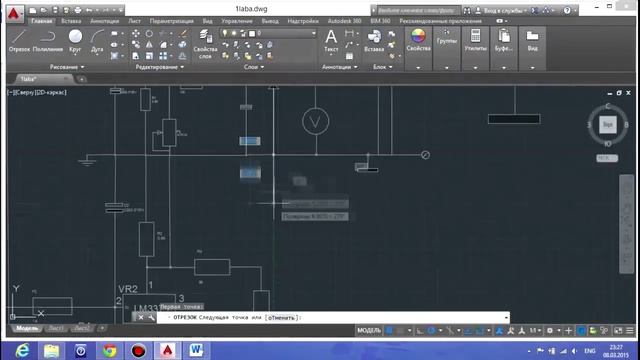Click the Save icon in quick access toolbar
The width and height of the screenshot is (640, 360).
[55, 10]
